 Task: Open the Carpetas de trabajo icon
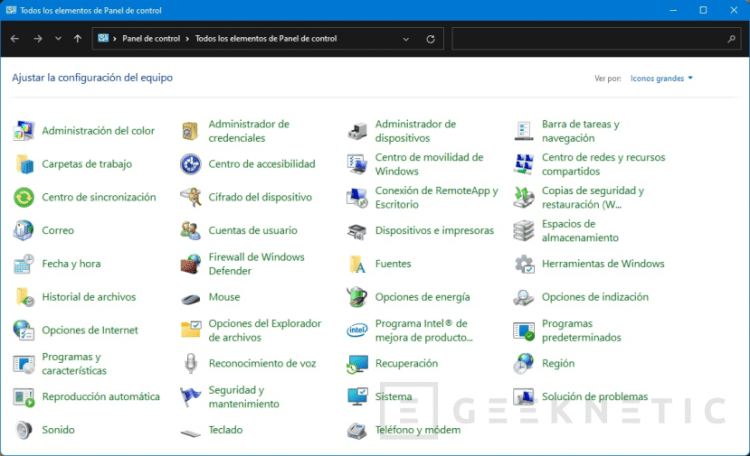pyautogui.click(x=24, y=164)
